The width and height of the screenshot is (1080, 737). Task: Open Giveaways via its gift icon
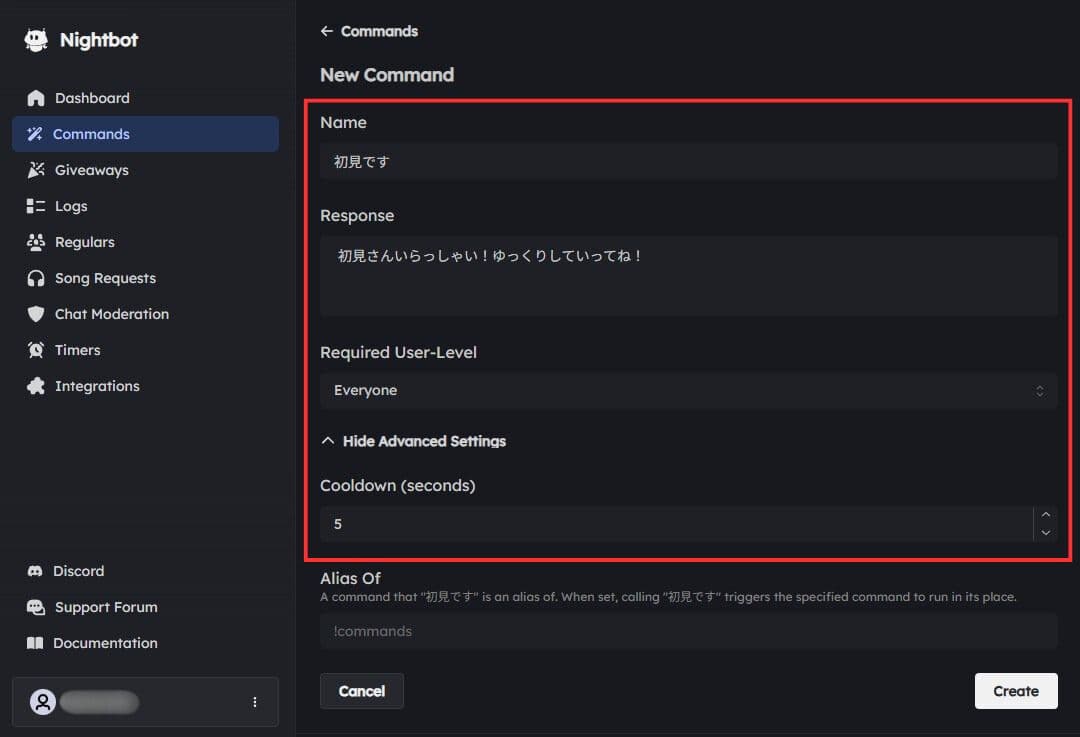(x=36, y=170)
